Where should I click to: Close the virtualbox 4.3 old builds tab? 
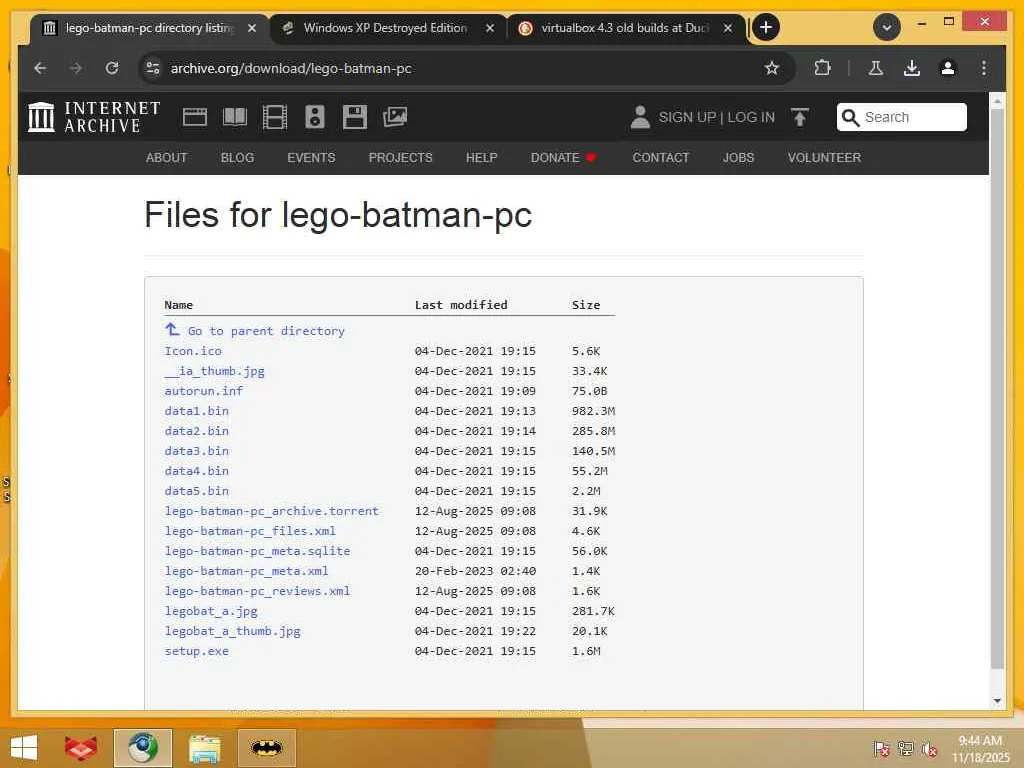tap(728, 28)
